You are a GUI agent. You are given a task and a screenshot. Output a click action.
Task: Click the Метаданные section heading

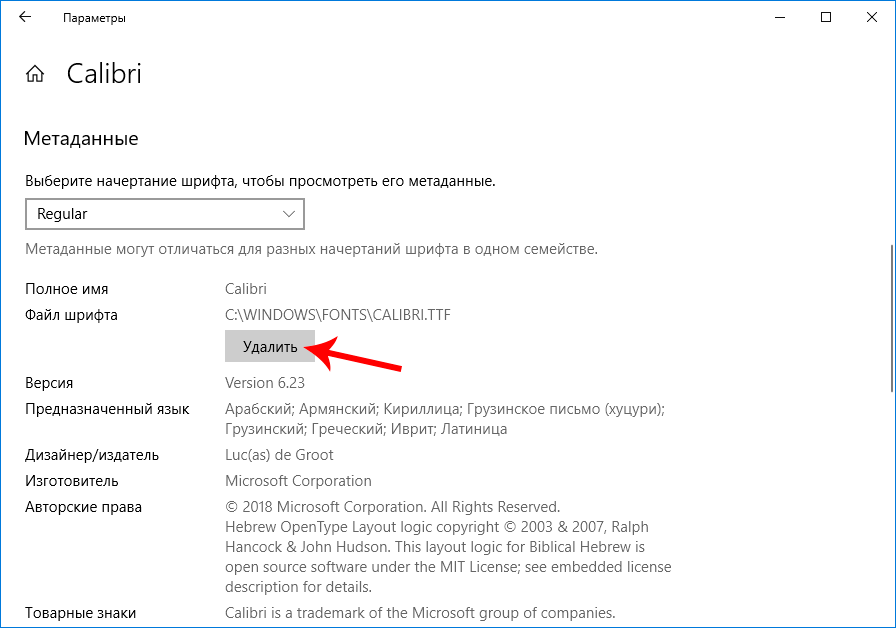pyautogui.click(x=81, y=139)
